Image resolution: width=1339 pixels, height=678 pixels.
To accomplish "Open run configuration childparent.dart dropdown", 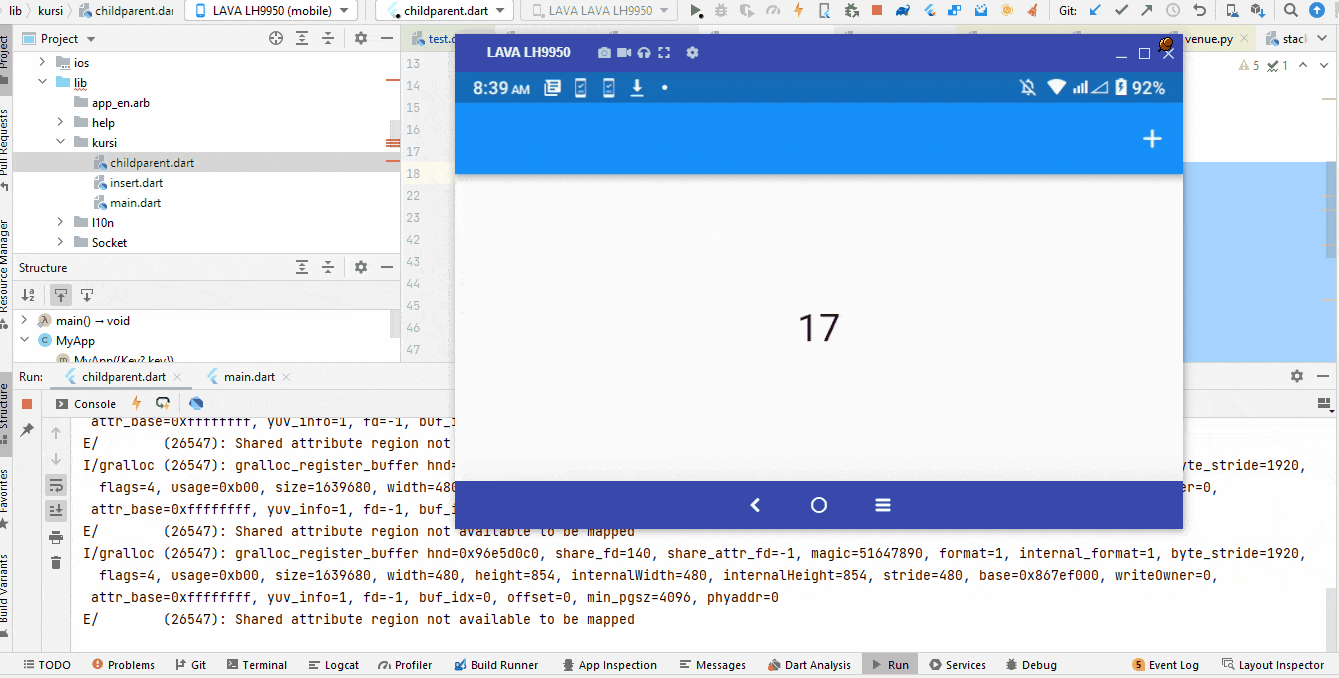I will [x=446, y=11].
